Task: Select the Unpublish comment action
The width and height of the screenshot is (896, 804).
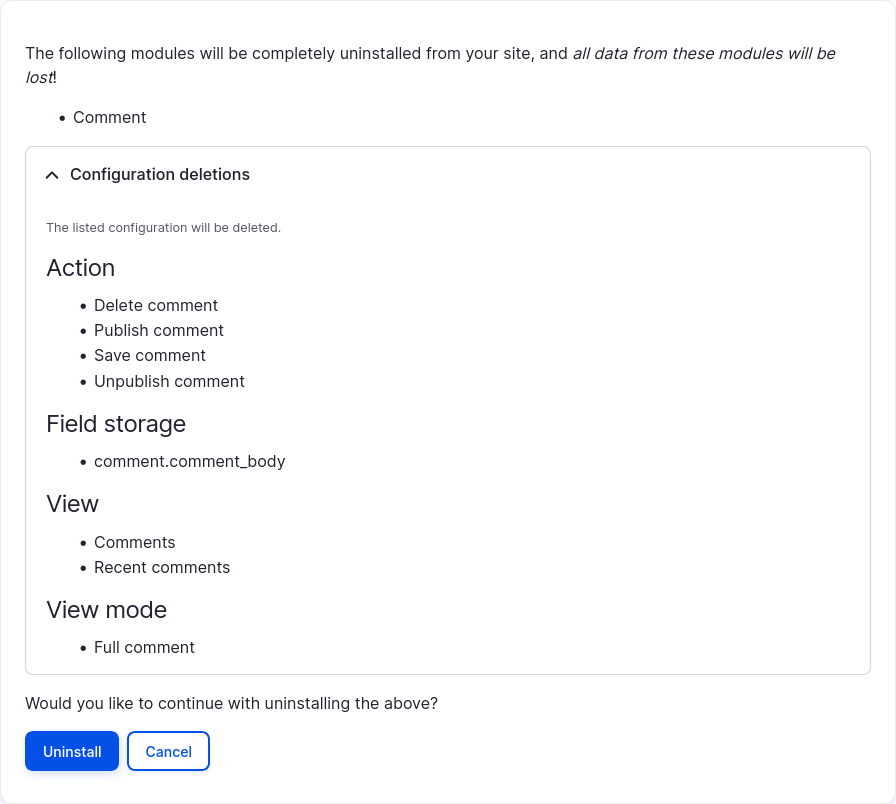Action: [x=169, y=381]
